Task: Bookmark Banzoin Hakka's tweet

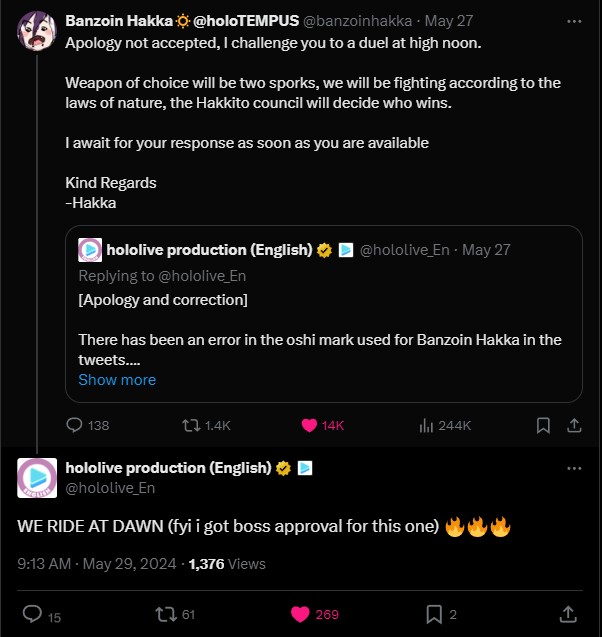Action: pos(543,425)
